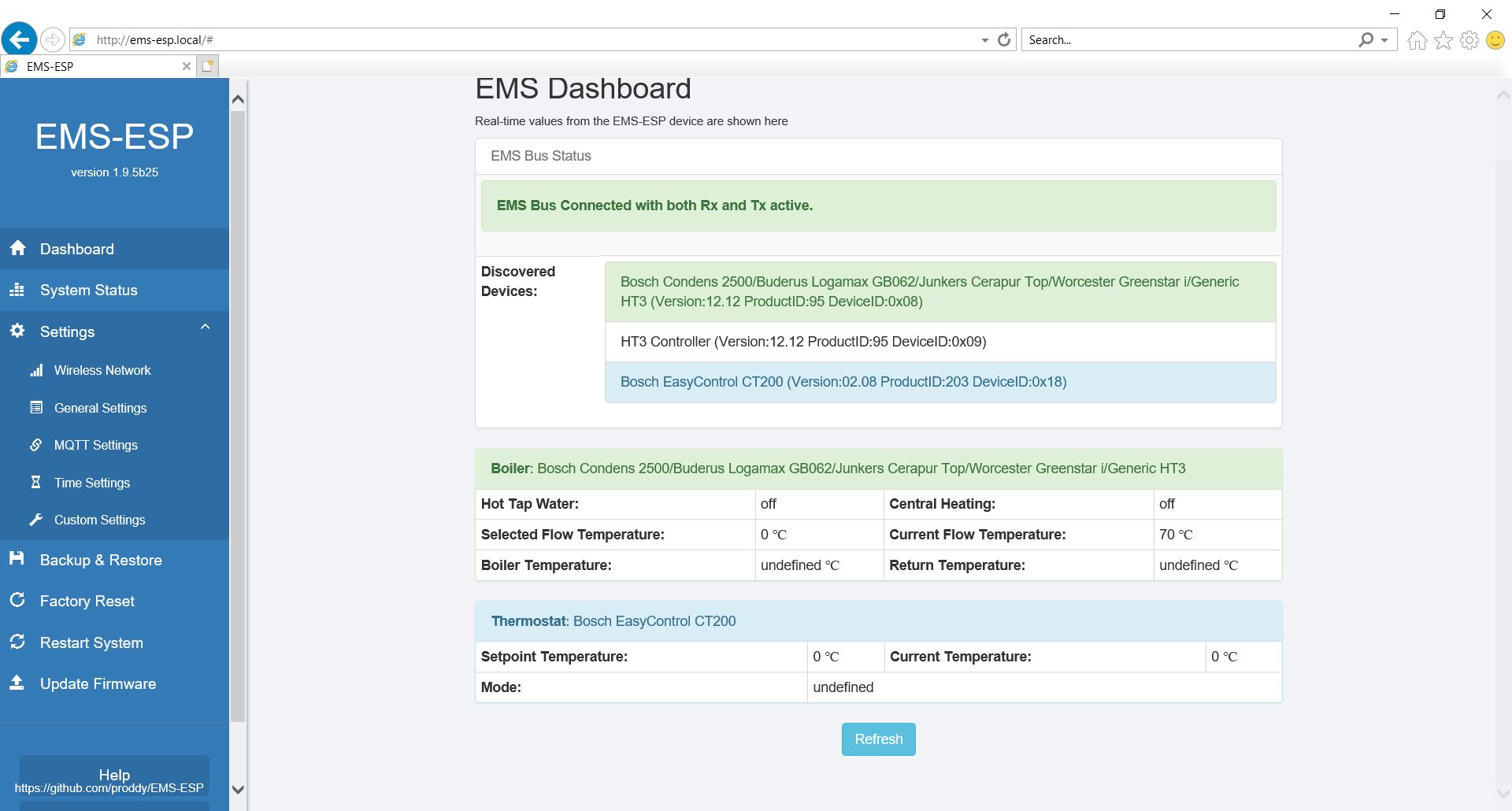Click the Restart System sync icon

pyautogui.click(x=17, y=642)
